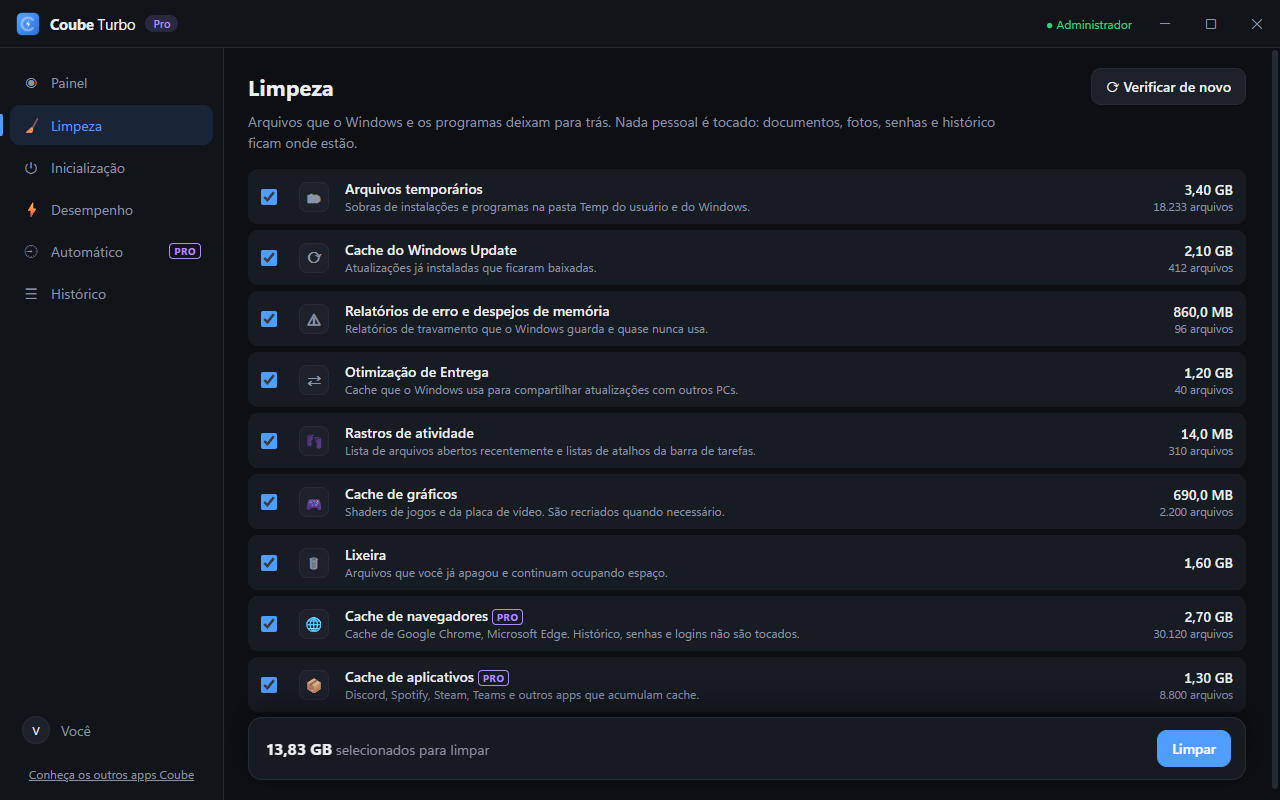The image size is (1280, 800).
Task: Uncheck Arquivos temporários checkbox
Action: [269, 197]
